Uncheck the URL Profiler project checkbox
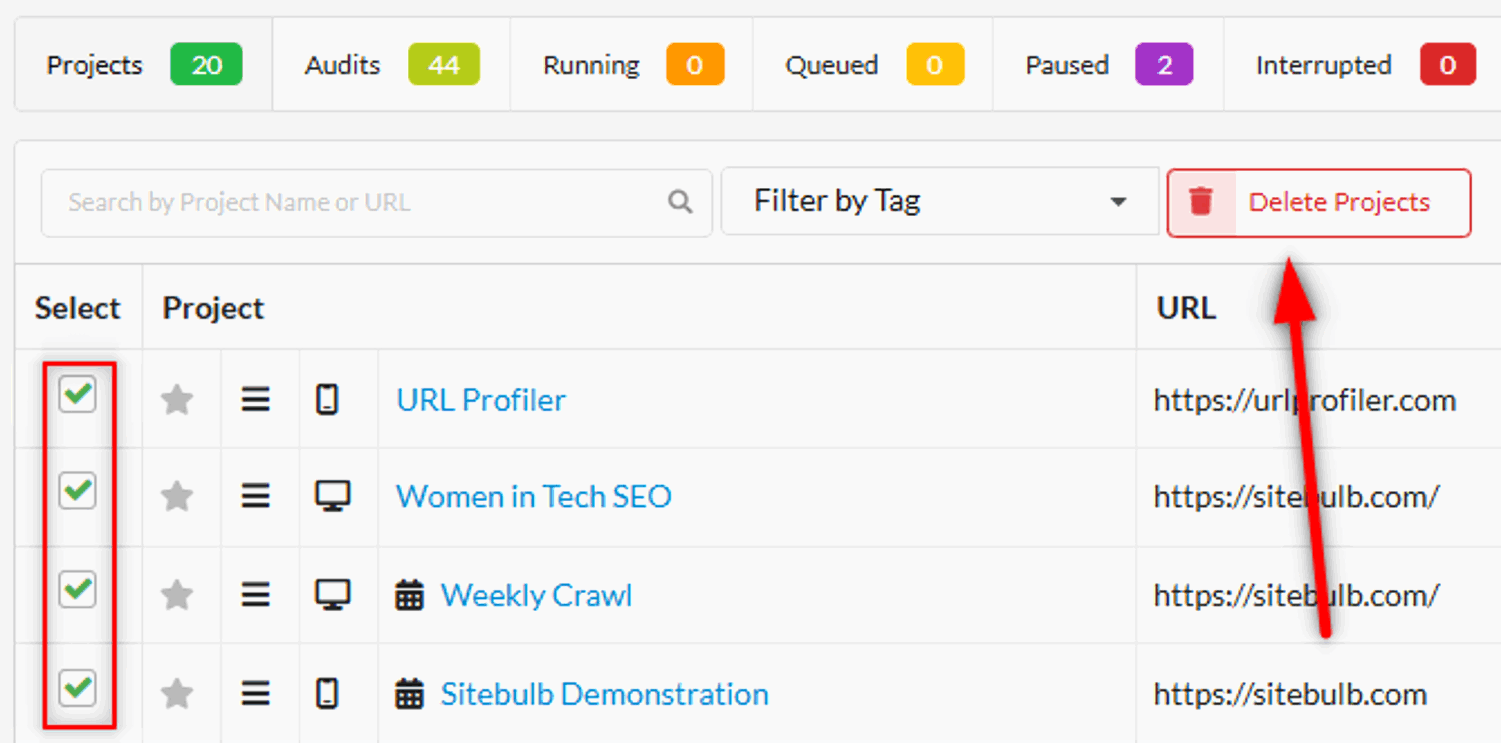 pos(77,395)
